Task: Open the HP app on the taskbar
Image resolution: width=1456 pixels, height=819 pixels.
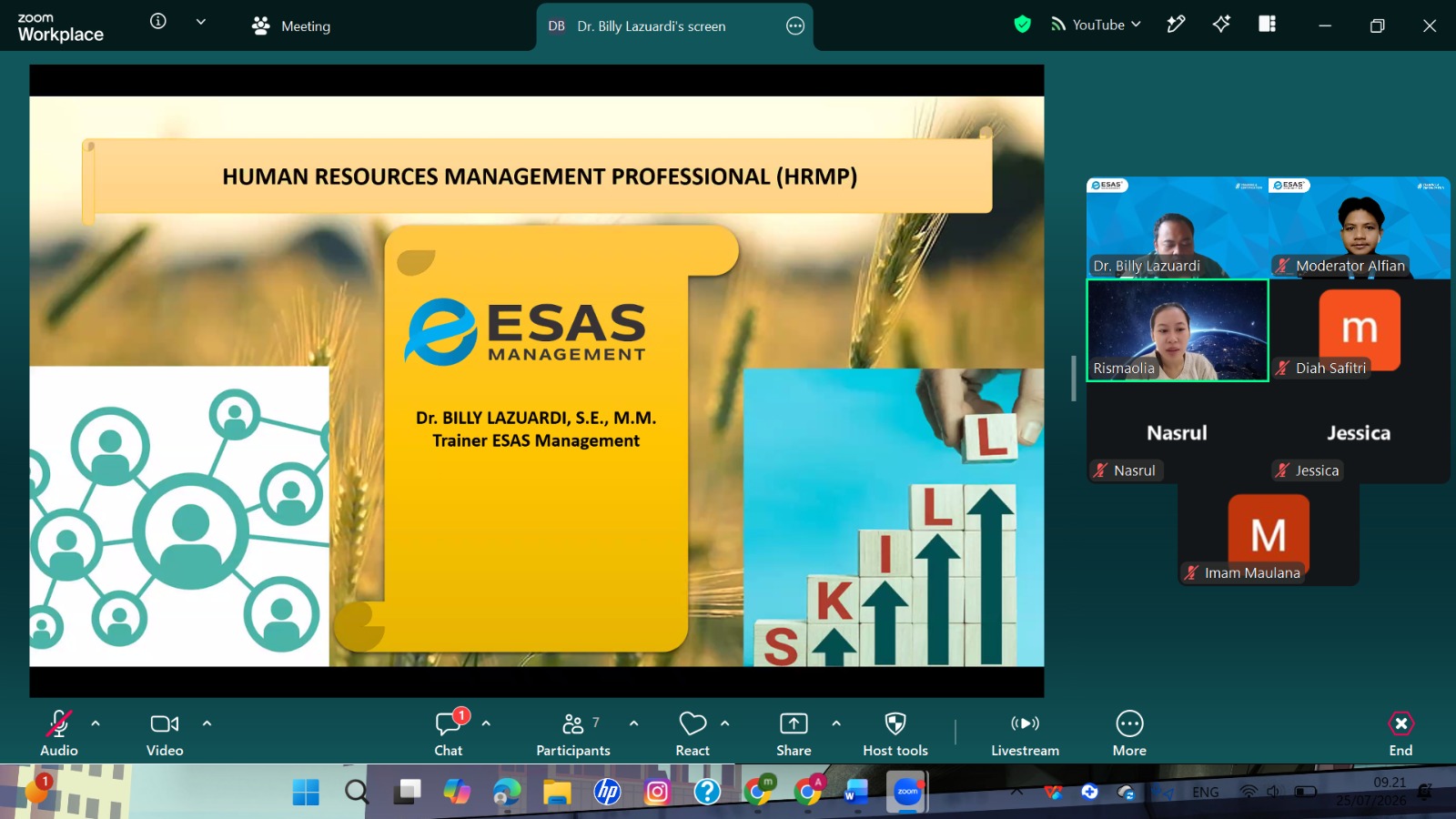Action: click(607, 793)
